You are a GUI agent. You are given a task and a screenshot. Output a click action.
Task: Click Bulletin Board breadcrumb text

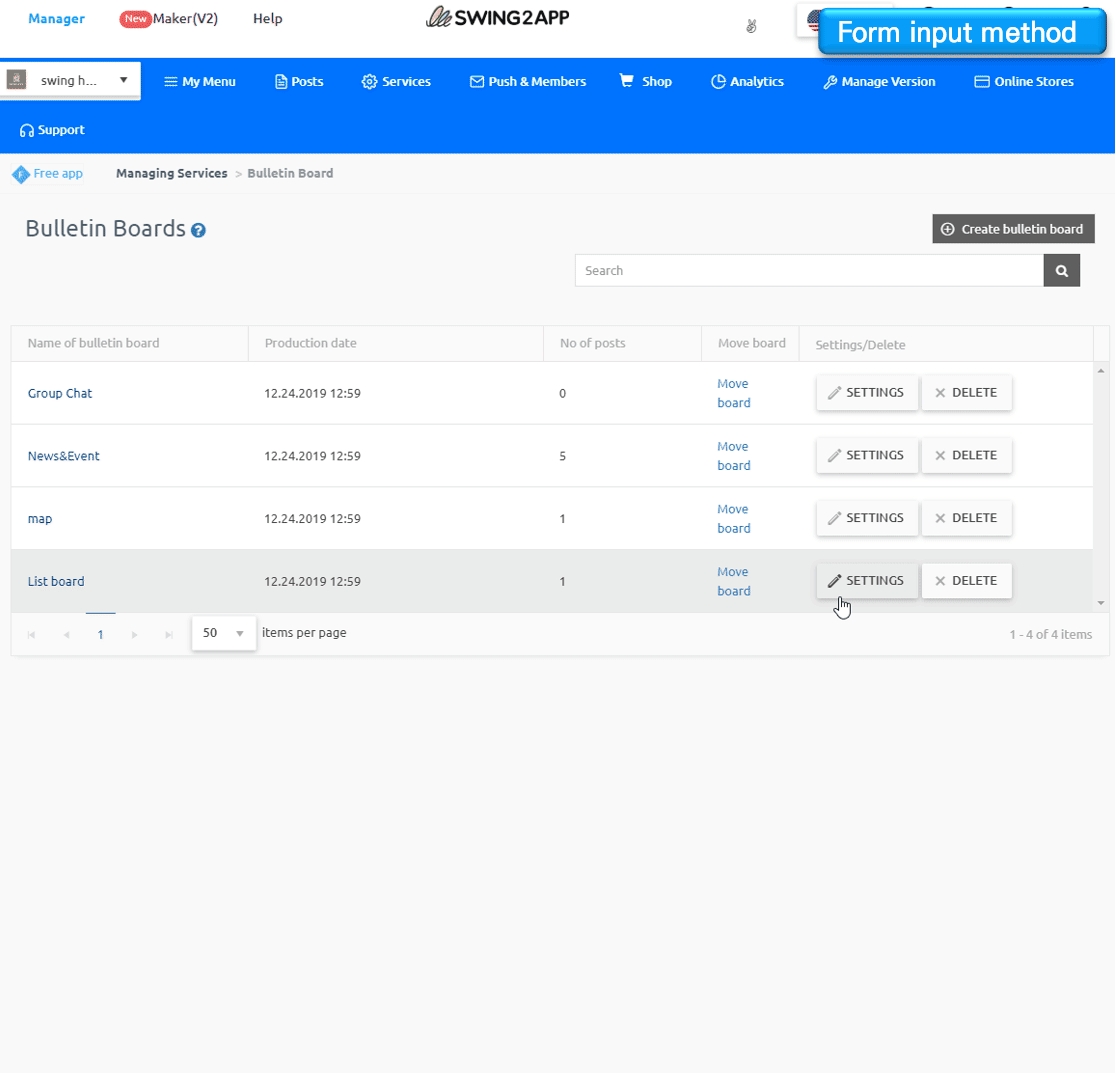(290, 174)
